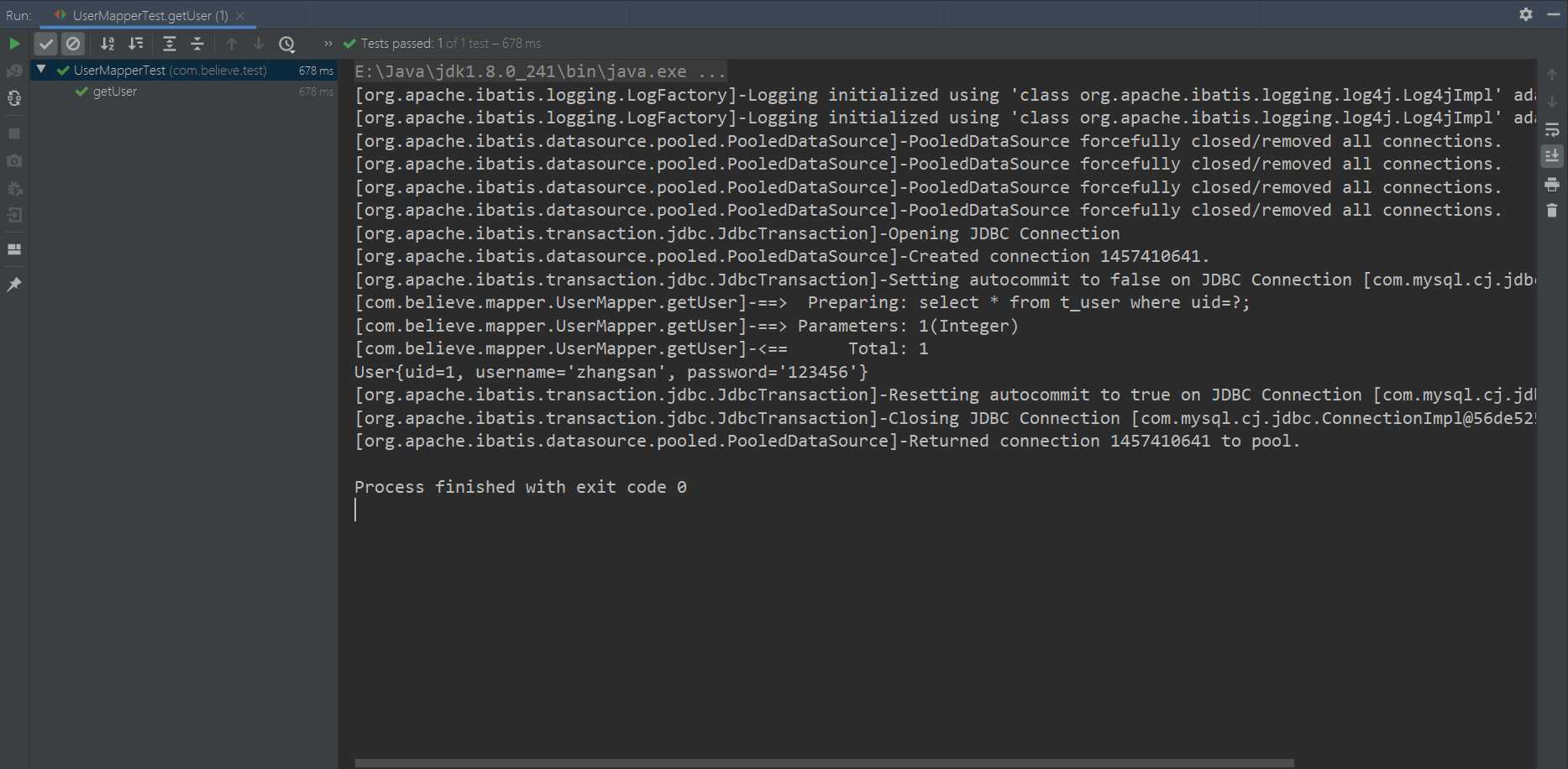Click console Up the Stack Trace arrow
The image size is (1568, 769).
click(x=1552, y=75)
